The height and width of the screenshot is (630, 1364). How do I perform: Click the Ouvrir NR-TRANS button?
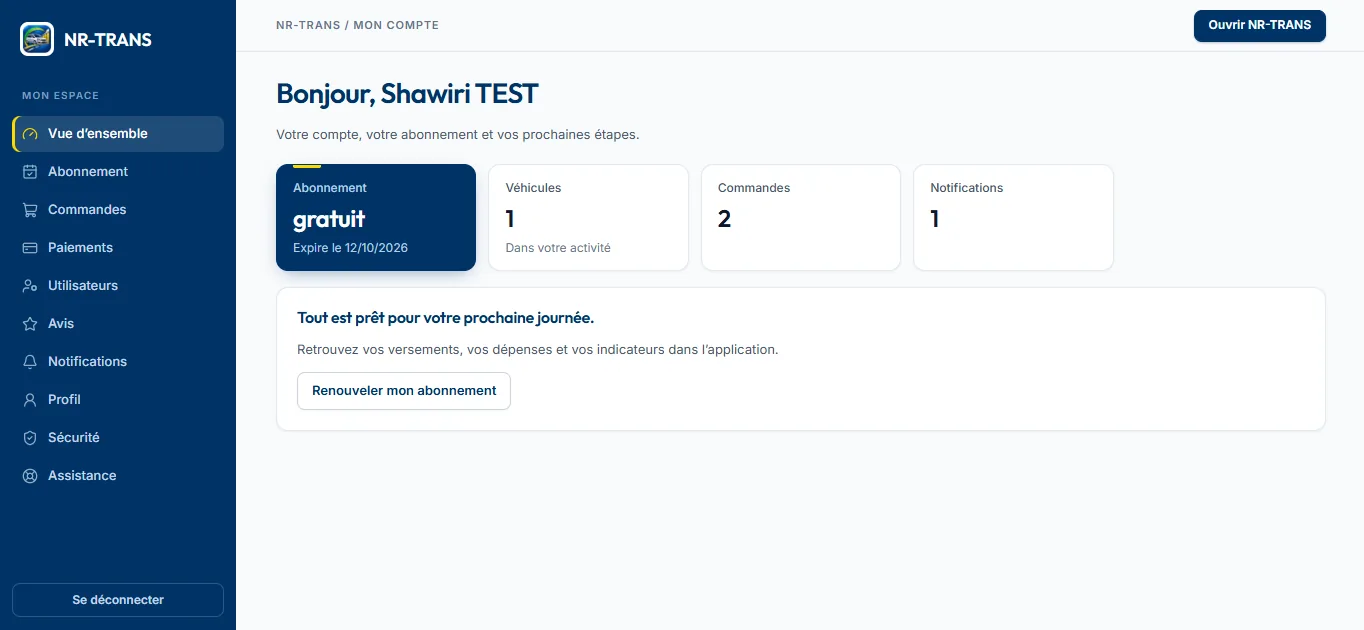[x=1260, y=26]
